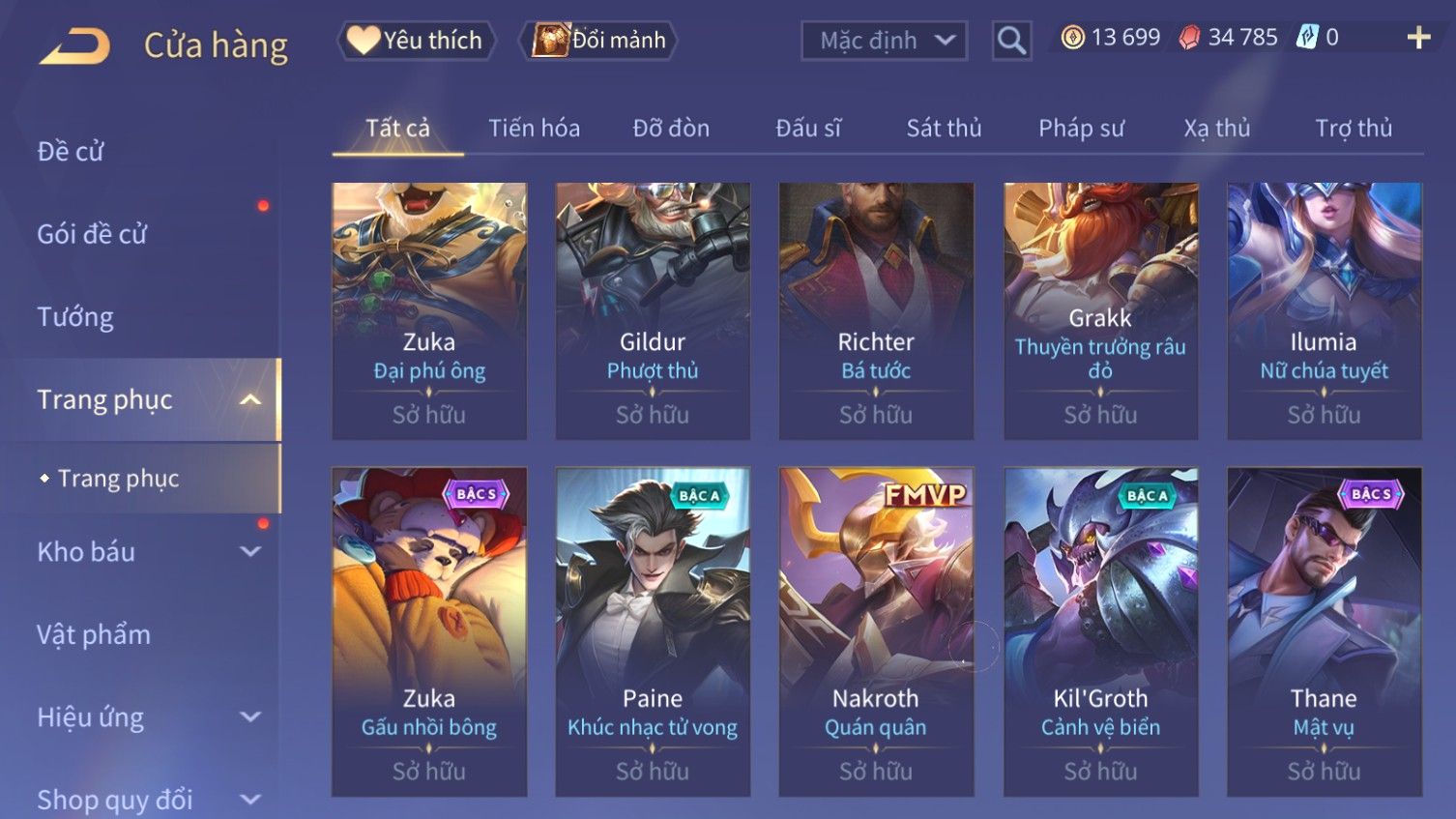Collapse the Trang phục sidebar section
1456x819 pixels.
pyautogui.click(x=250, y=399)
